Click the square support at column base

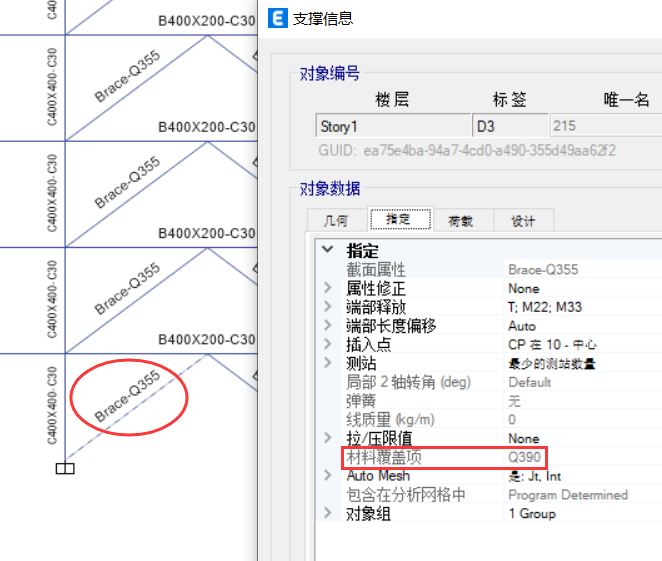pyautogui.click(x=65, y=467)
